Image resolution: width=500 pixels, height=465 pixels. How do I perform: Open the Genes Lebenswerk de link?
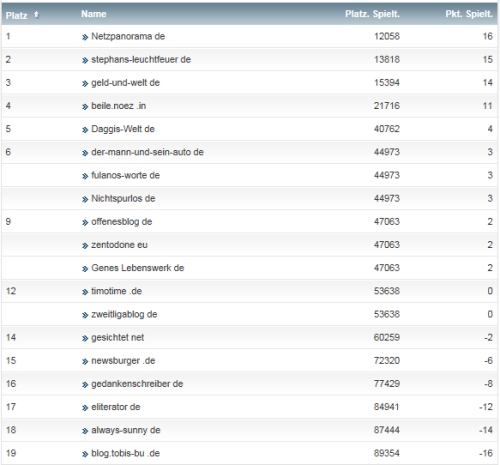click(138, 268)
